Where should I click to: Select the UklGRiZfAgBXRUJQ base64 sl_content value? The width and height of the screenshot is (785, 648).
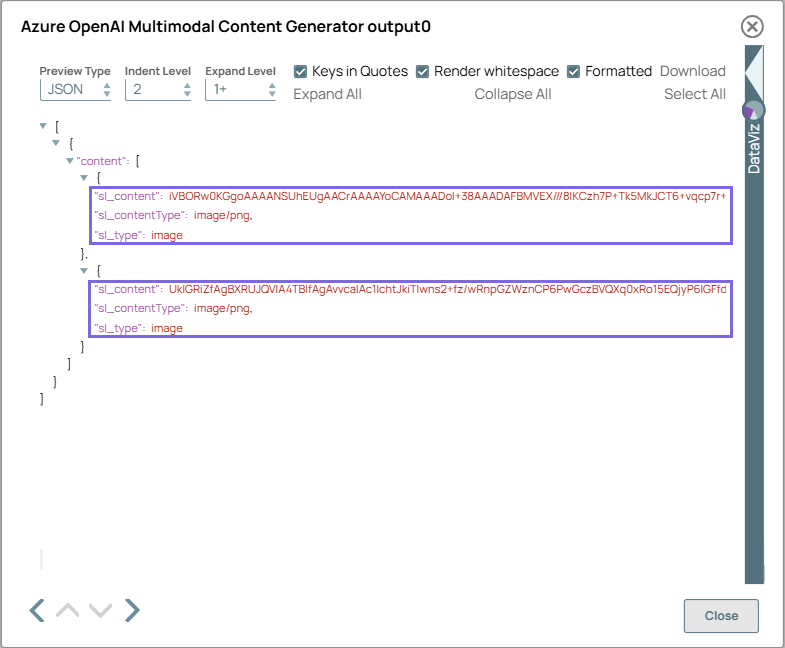[447, 289]
